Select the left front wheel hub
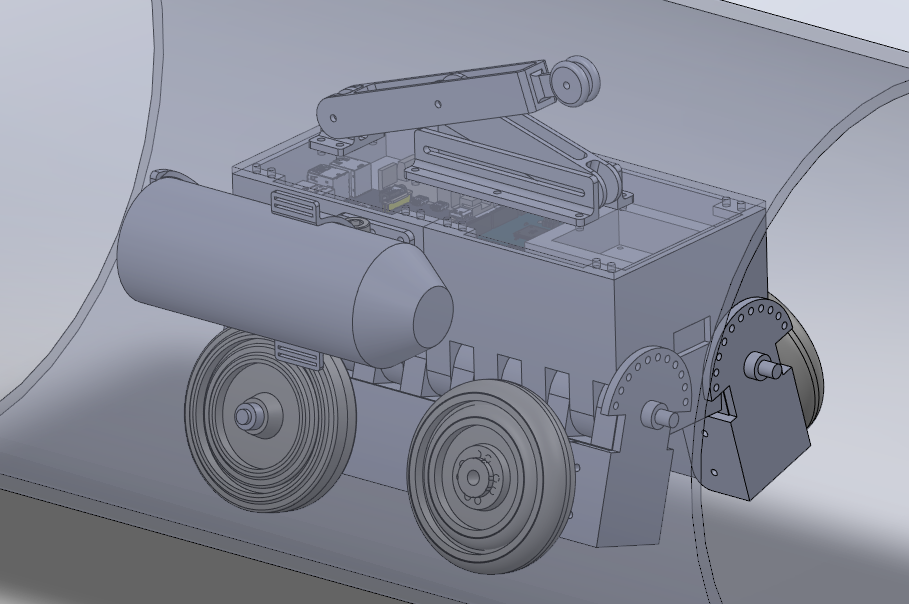The image size is (909, 604). 248,415
